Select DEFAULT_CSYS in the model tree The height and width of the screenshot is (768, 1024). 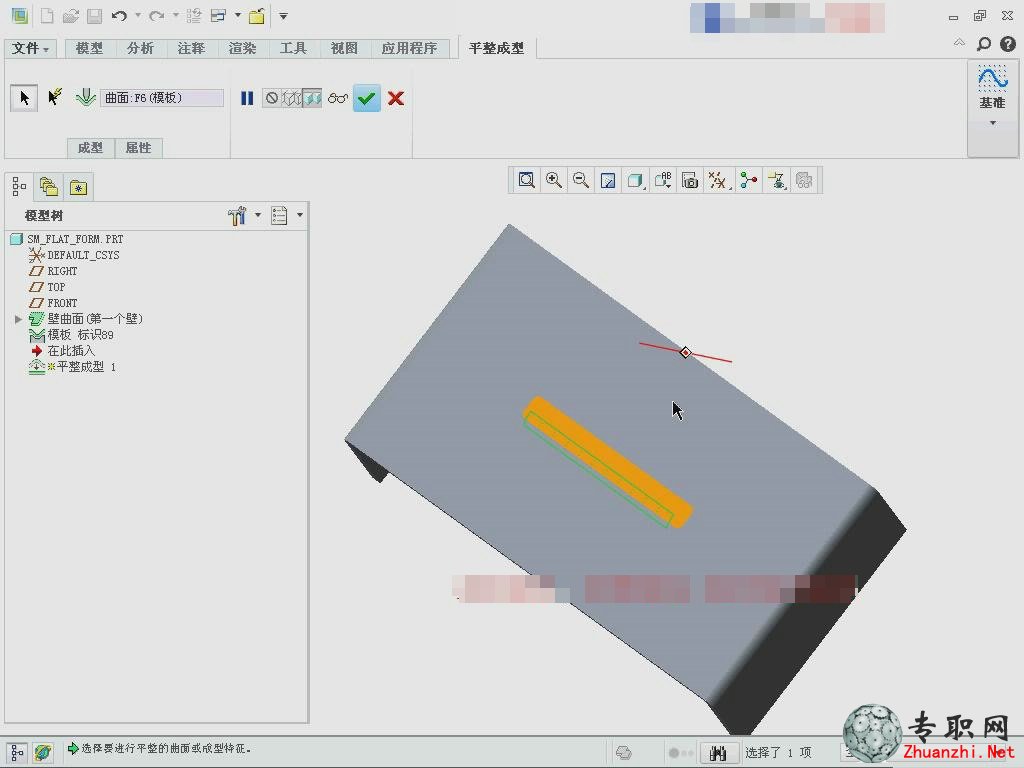click(83, 255)
